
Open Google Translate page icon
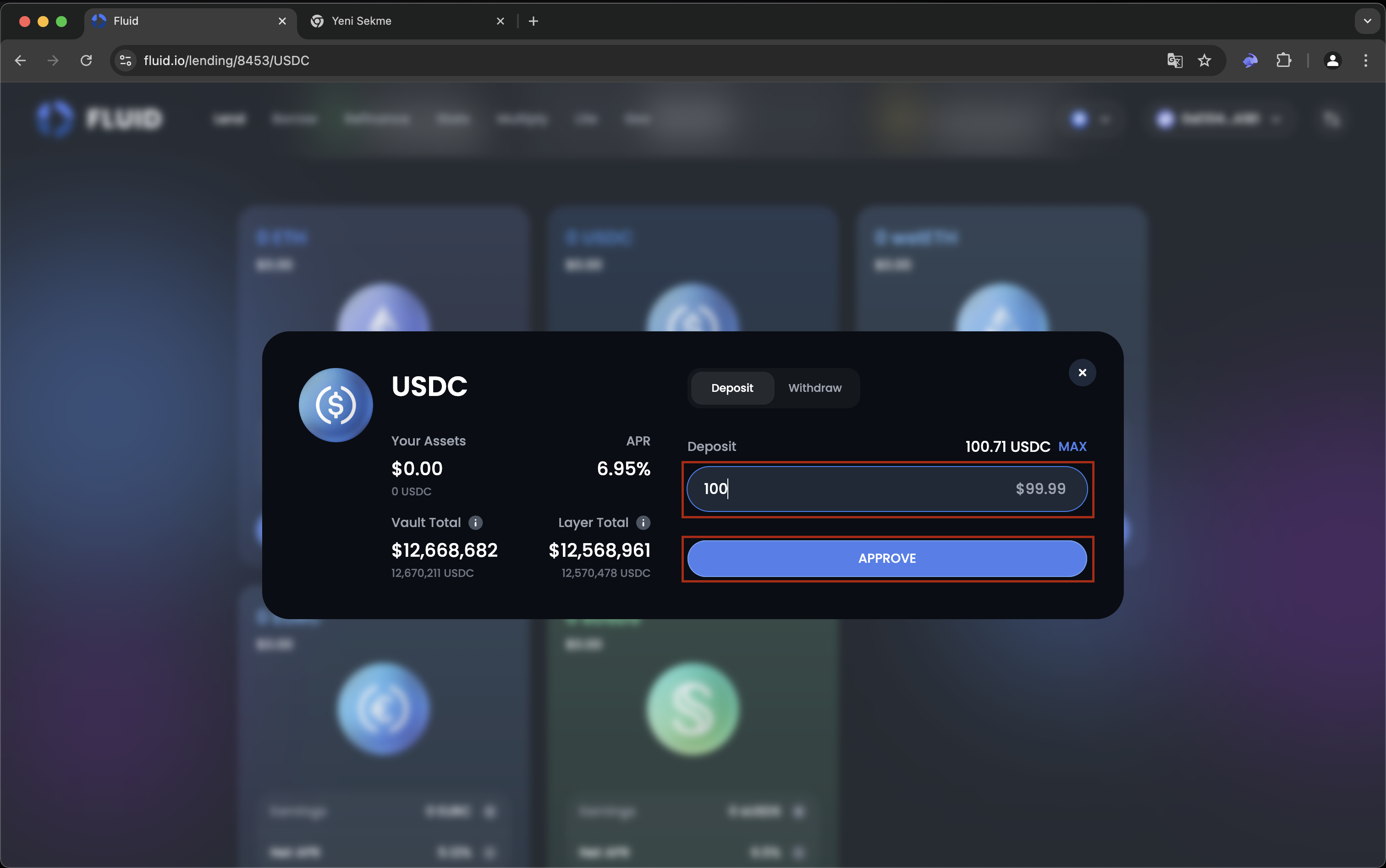1175,60
